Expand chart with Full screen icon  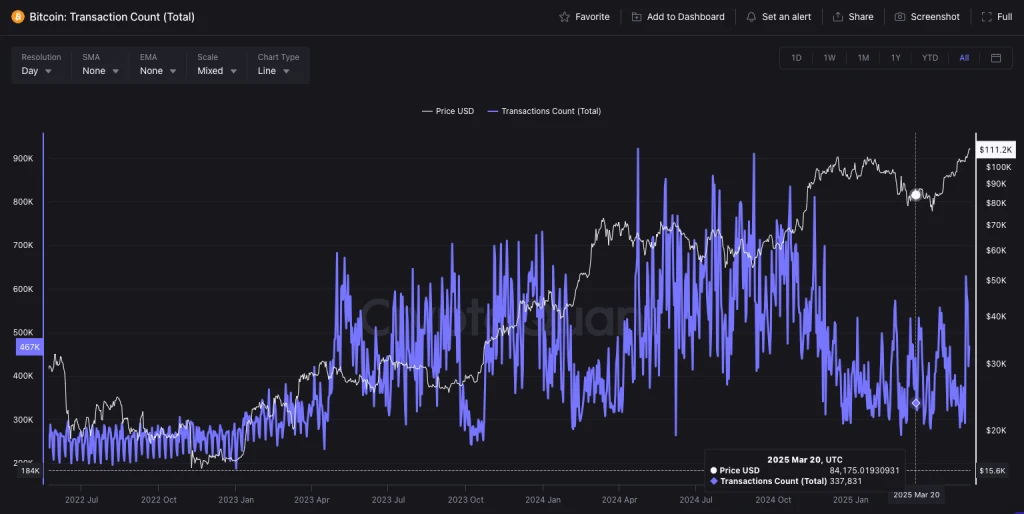pos(987,17)
